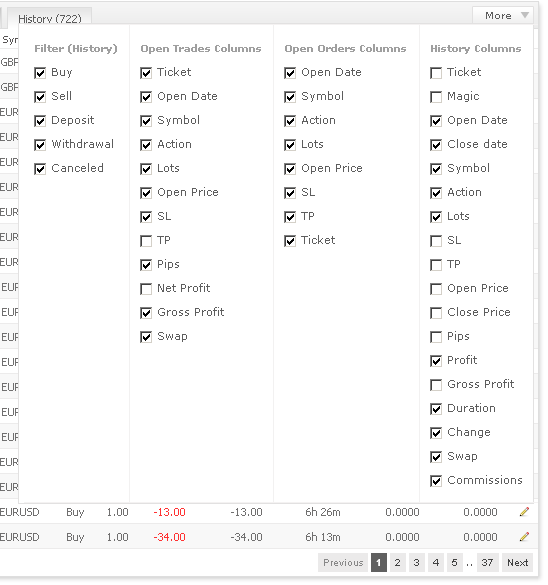
Task: Uncheck Ticket under Open Orders Columns
Action: tap(290, 241)
